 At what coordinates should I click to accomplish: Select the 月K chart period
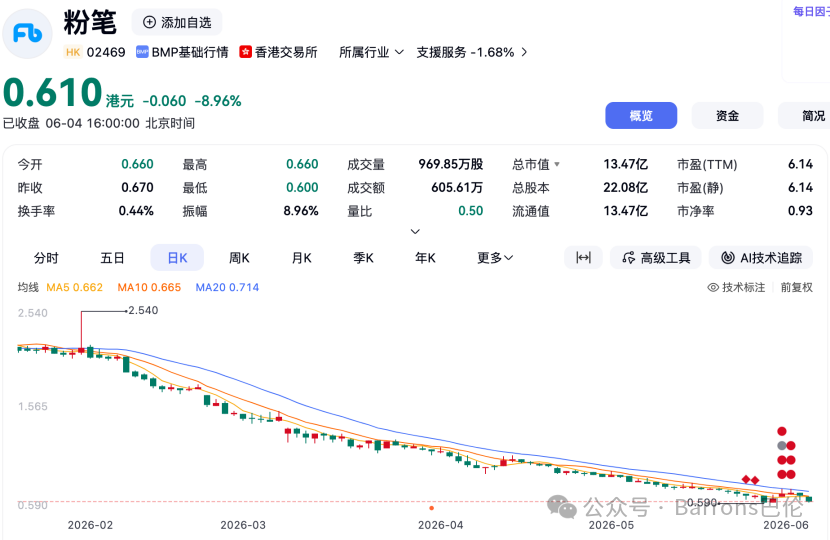pyautogui.click(x=302, y=258)
